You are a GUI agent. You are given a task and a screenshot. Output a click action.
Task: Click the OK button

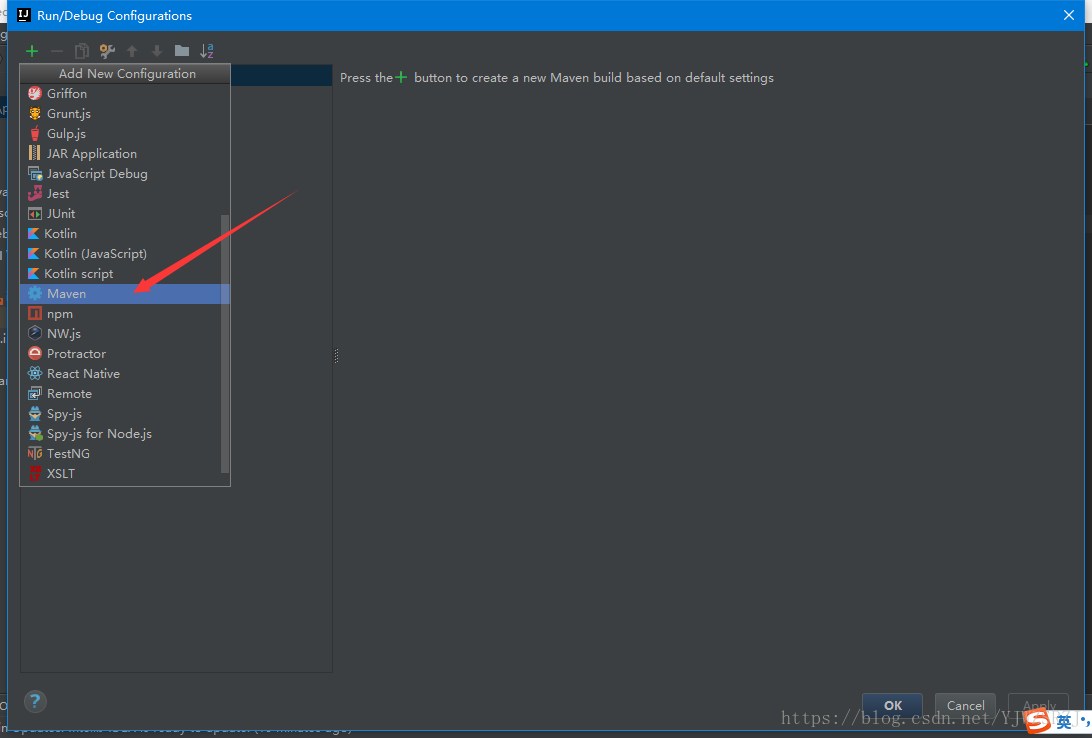coord(893,705)
